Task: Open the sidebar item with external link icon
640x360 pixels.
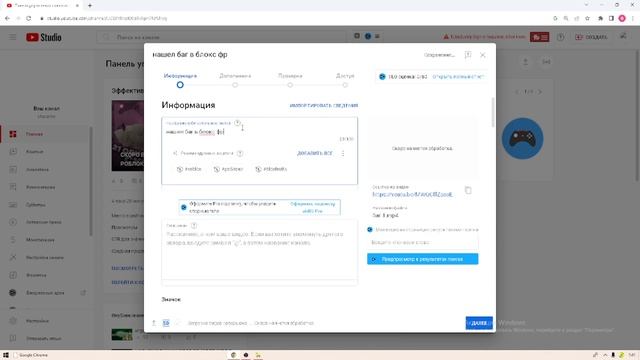Action: click(45, 293)
